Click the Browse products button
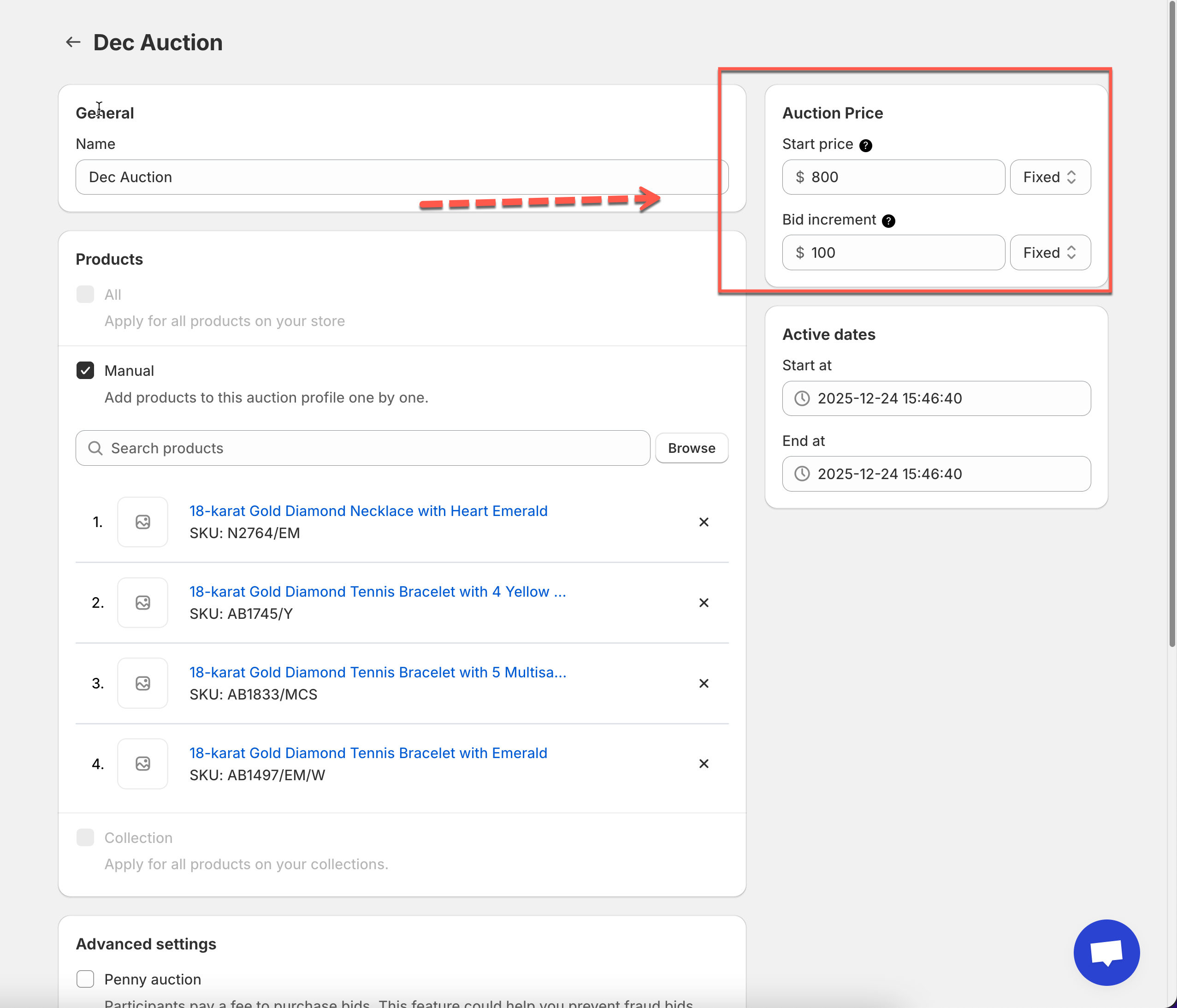1177x1008 pixels. 692,448
